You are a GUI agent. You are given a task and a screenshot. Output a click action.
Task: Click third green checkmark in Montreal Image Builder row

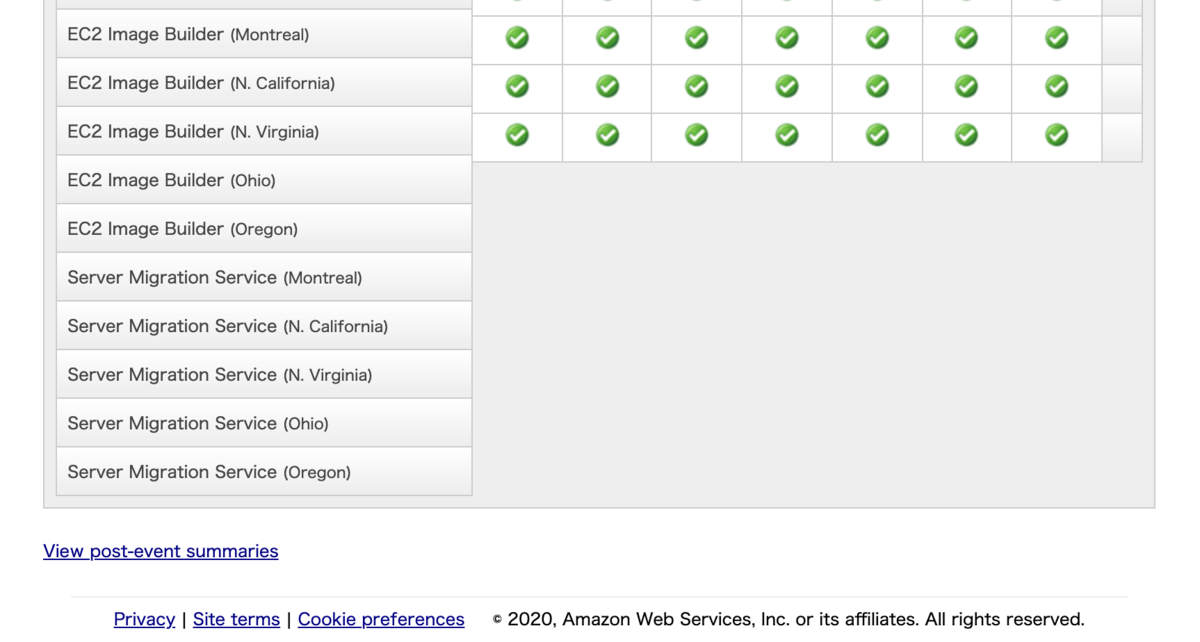pyautogui.click(x=697, y=38)
